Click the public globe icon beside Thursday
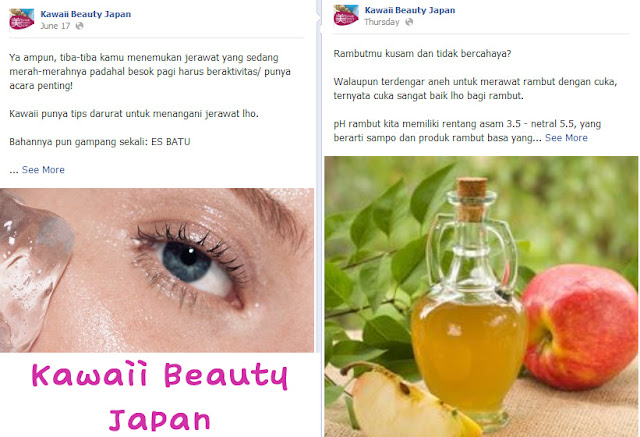640x437 pixels. point(409,22)
